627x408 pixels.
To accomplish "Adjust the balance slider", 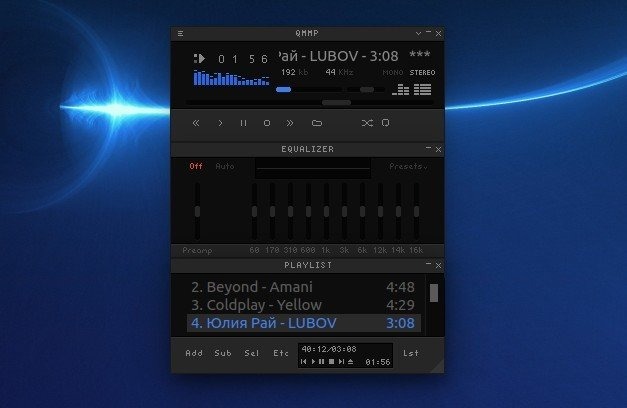I will 366,90.
